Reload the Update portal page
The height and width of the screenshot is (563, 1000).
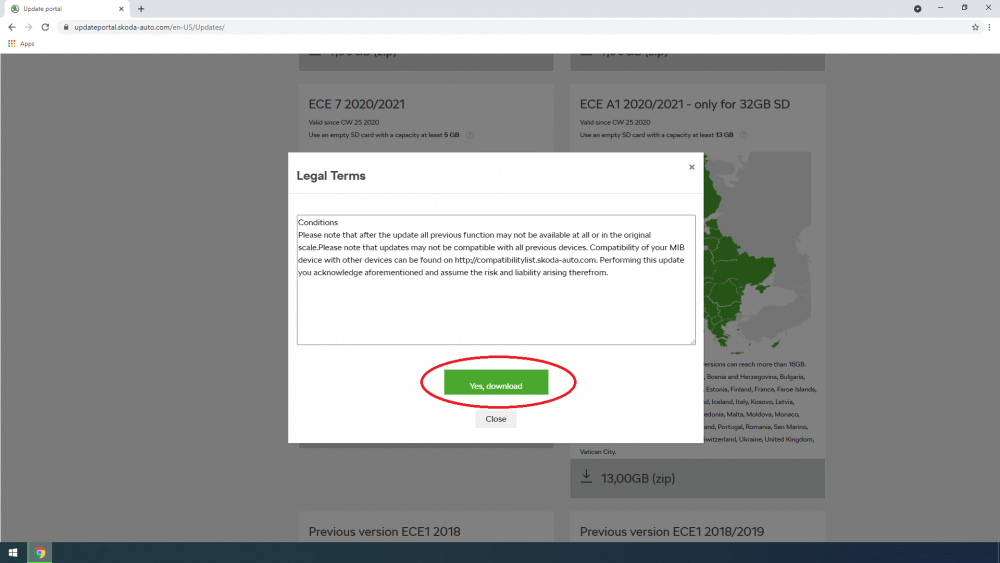pos(45,27)
